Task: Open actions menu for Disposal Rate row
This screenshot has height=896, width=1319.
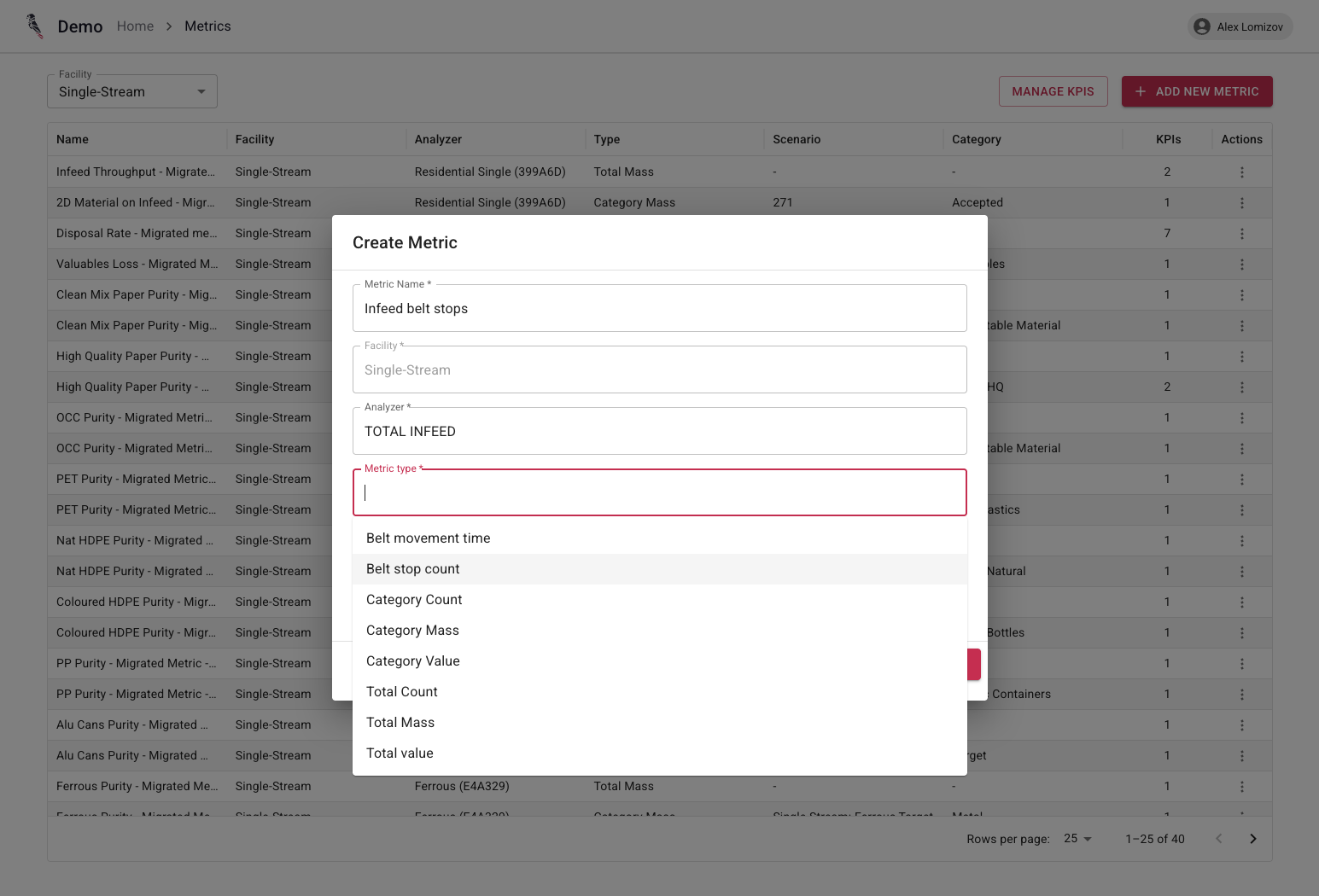Action: point(1241,233)
